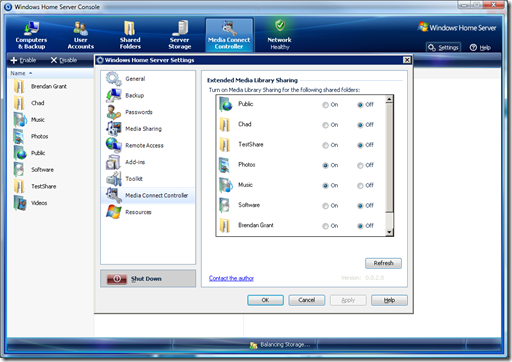Open the Computers & Backup tab icon
512x362 pixels.
pos(31,28)
